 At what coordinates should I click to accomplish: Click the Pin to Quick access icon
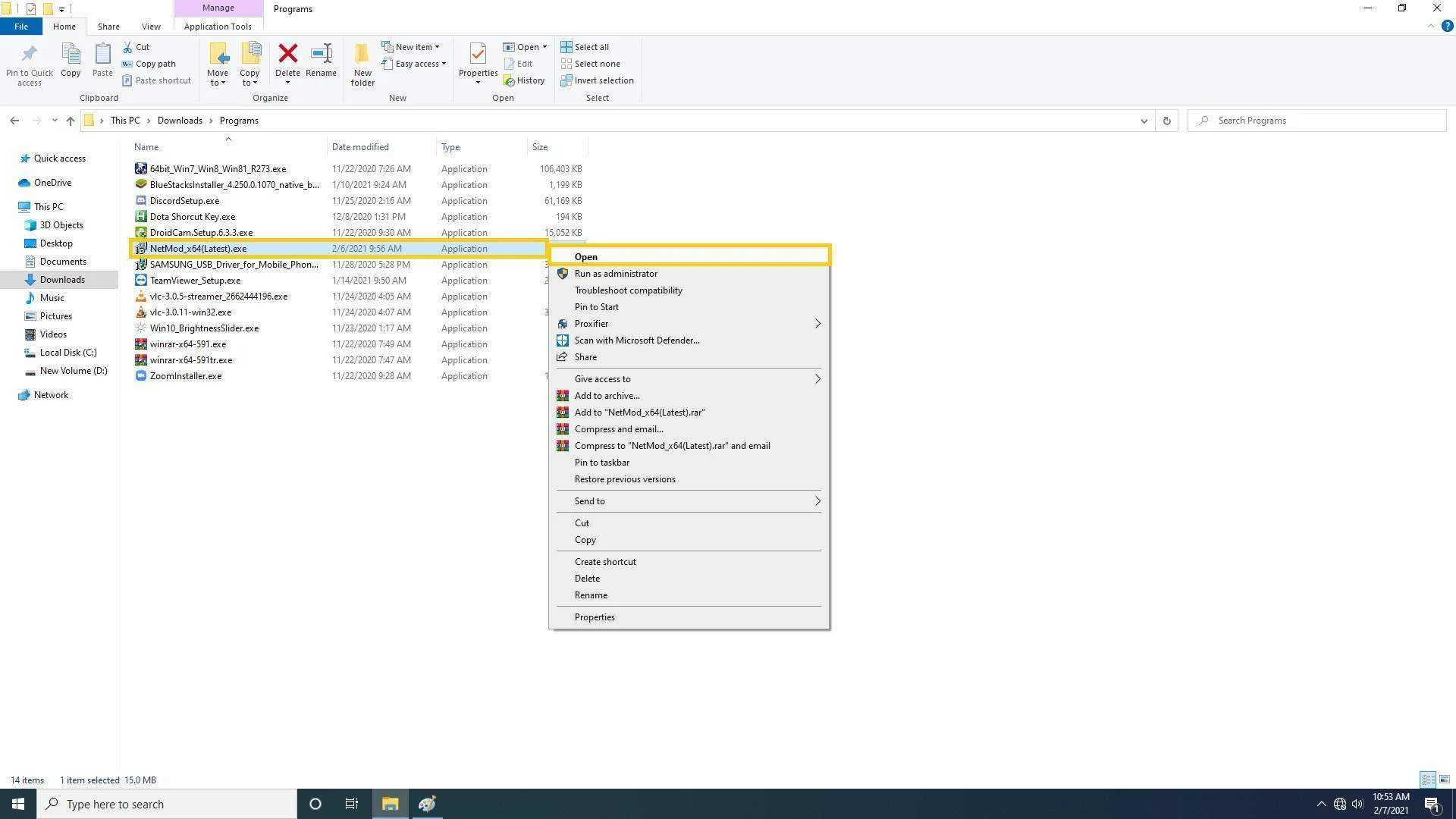click(x=29, y=55)
